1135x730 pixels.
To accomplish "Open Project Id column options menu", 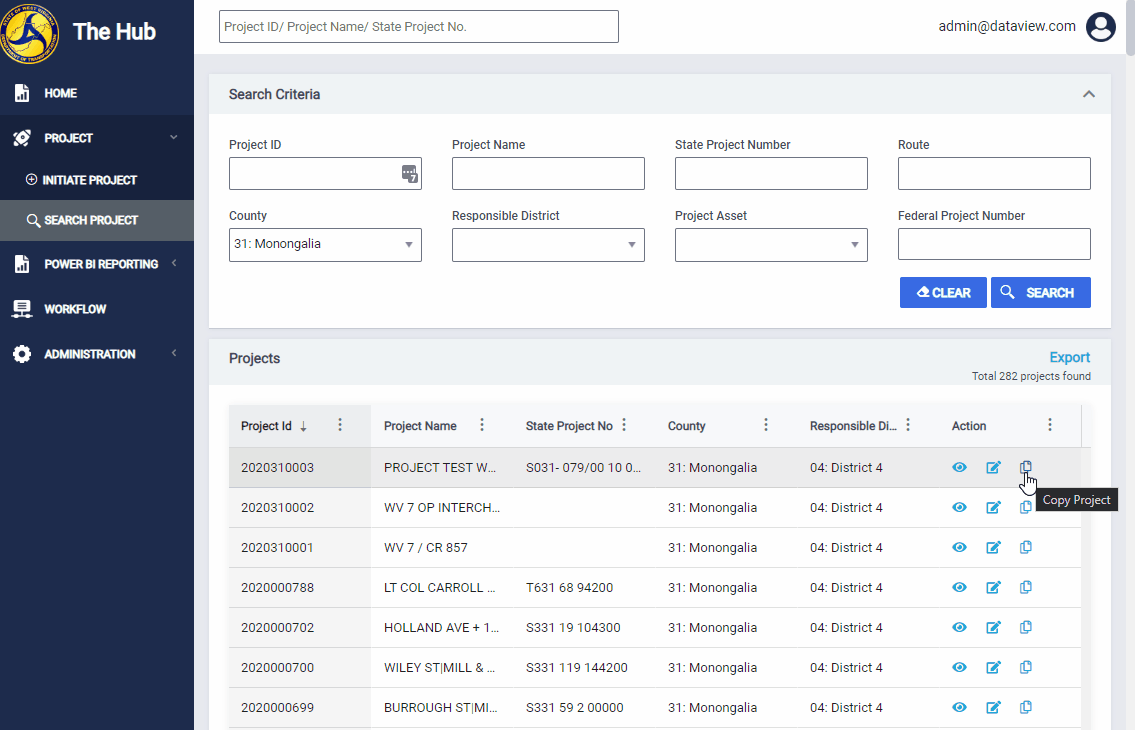I will tap(340, 425).
